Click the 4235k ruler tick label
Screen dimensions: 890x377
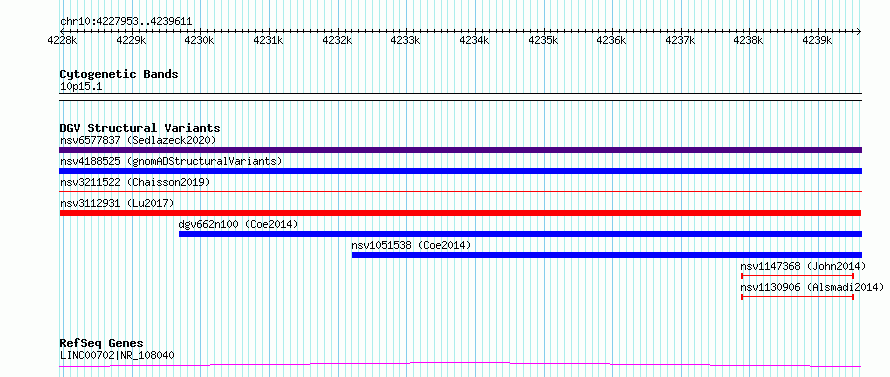coord(544,40)
